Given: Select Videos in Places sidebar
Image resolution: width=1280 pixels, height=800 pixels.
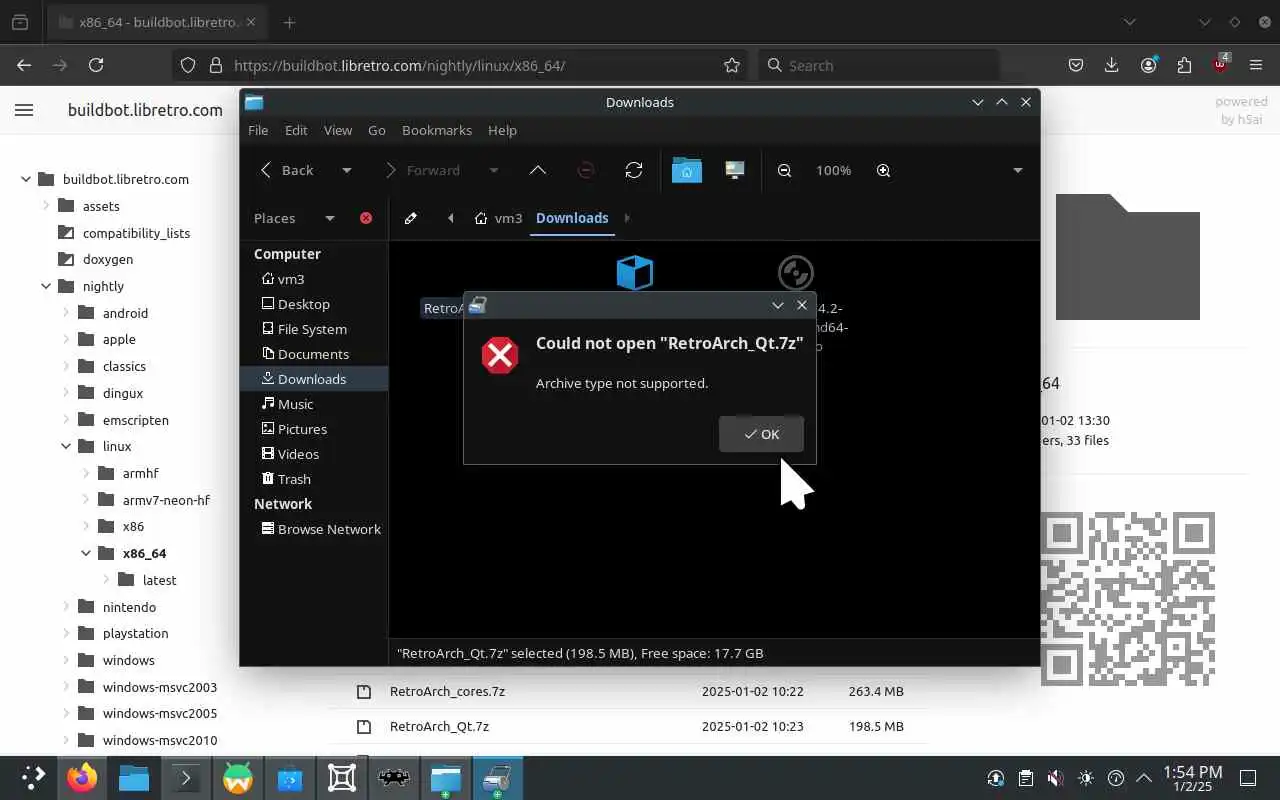Looking at the screenshot, I should tap(313, 454).
